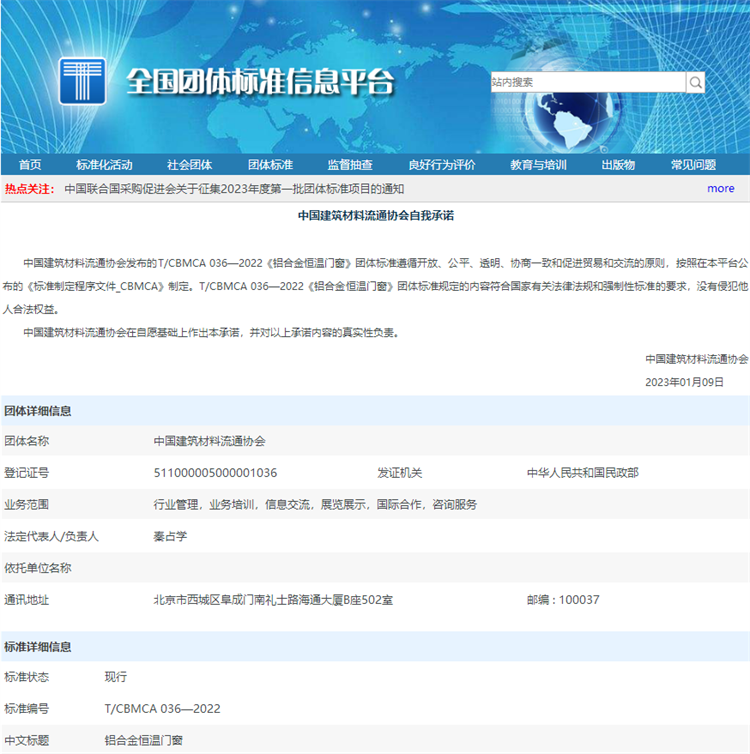
Task: Click the 团体名称 value 中国建筑材料流通协会
Action: 210,441
